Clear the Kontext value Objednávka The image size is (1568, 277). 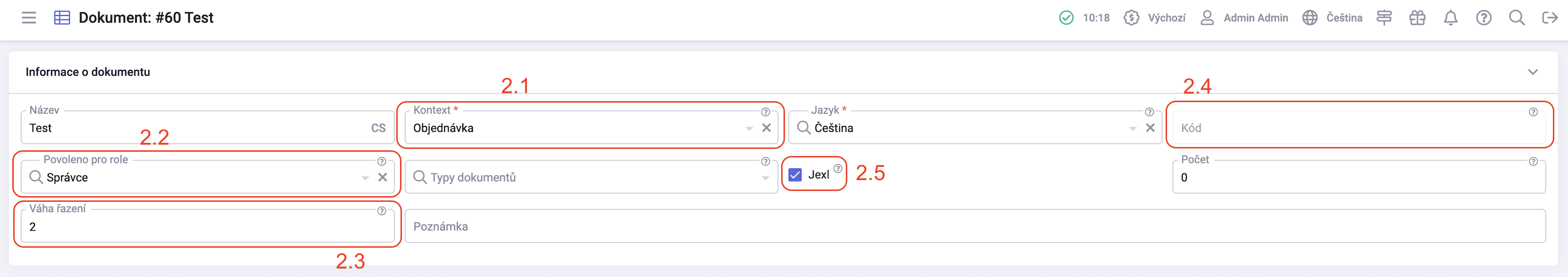coord(767,128)
